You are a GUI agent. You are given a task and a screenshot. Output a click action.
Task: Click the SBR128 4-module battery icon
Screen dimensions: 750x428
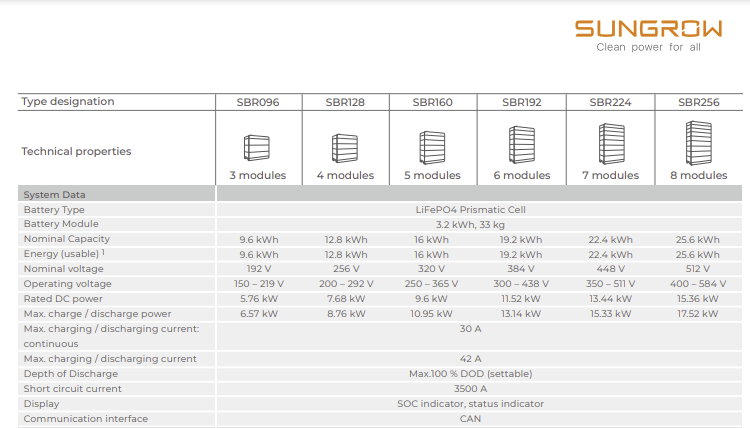[345, 148]
